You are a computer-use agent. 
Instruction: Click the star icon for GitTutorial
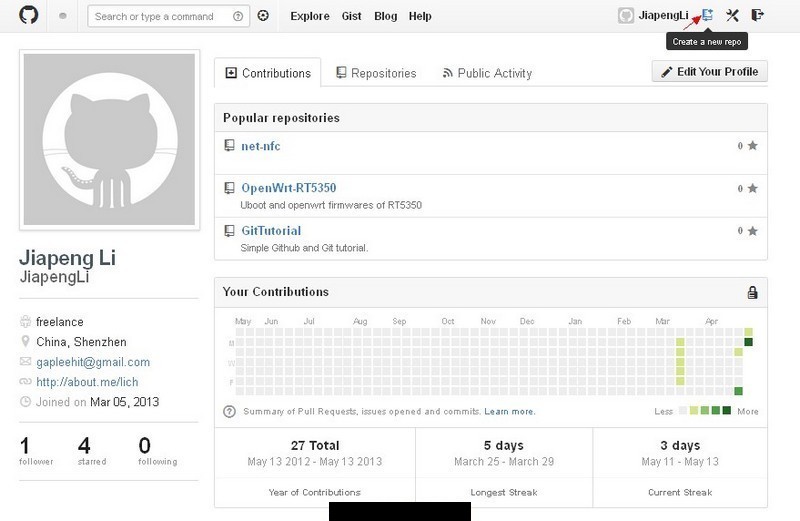(x=753, y=231)
